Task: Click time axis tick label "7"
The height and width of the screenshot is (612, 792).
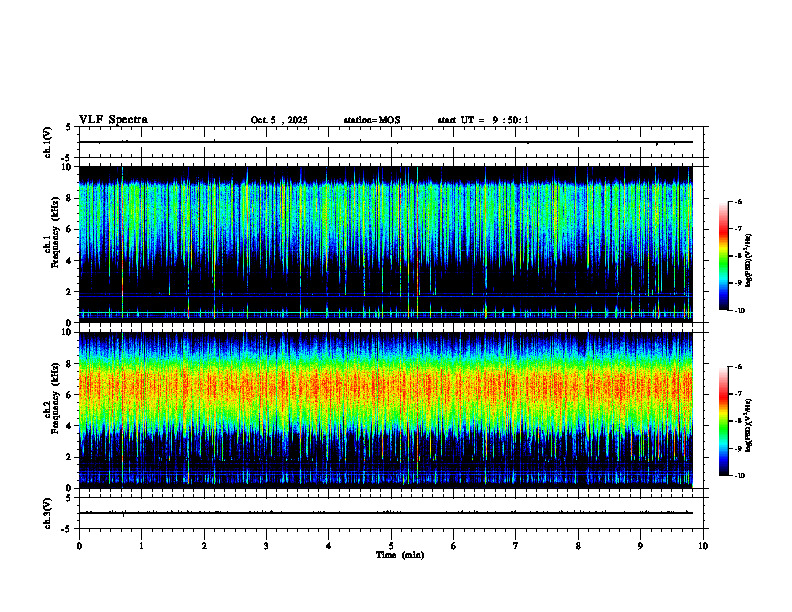Action: click(516, 546)
